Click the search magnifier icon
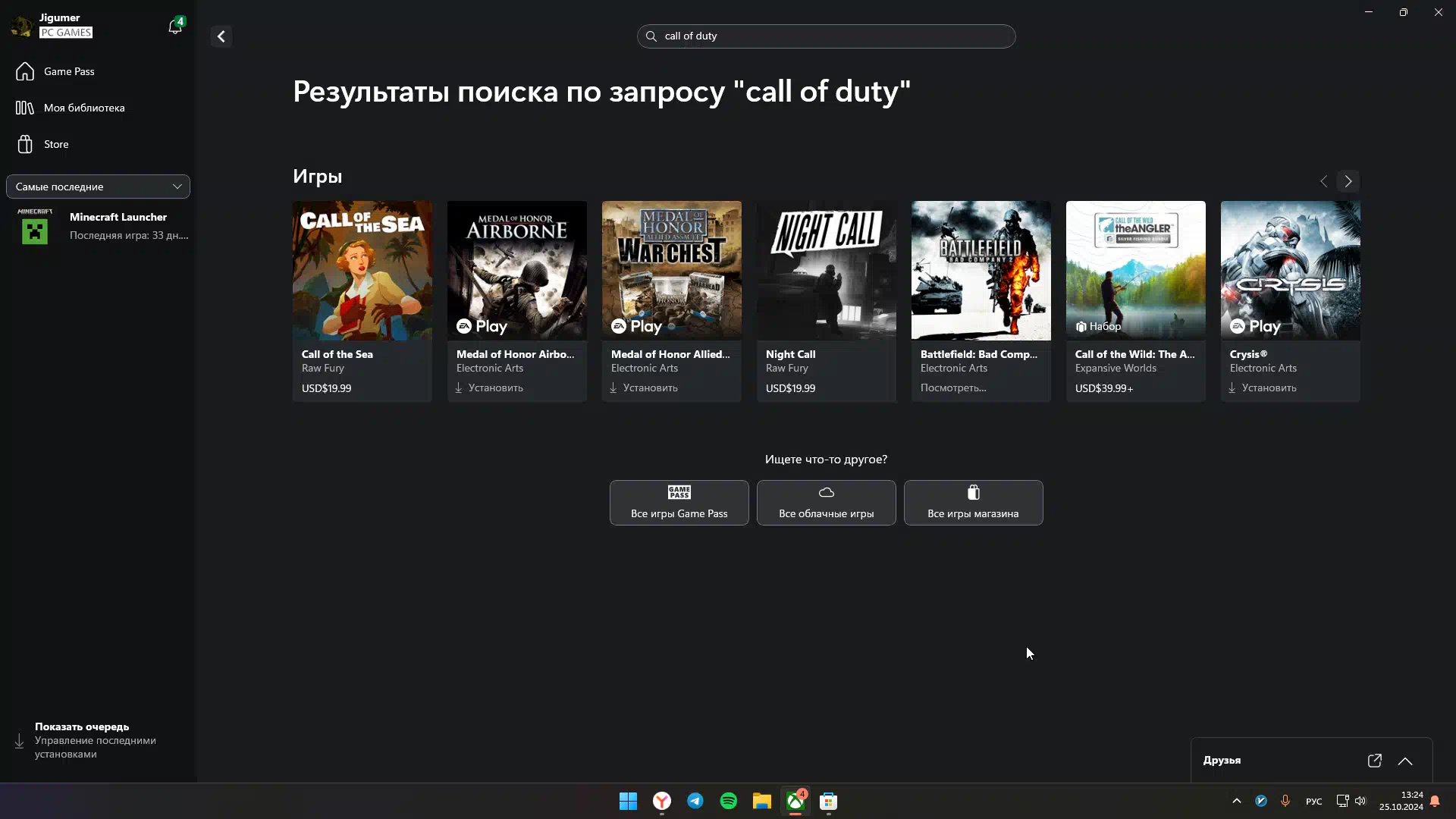Image resolution: width=1456 pixels, height=819 pixels. 651,36
